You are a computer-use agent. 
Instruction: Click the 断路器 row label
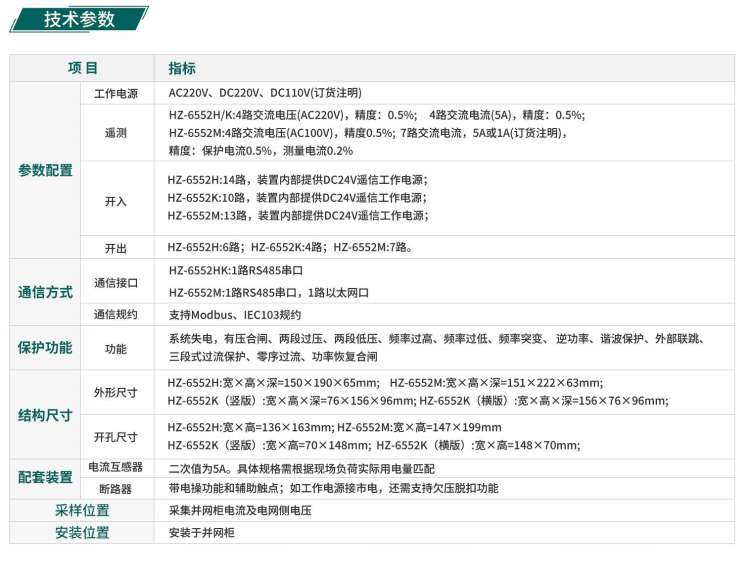pyautogui.click(x=116, y=489)
